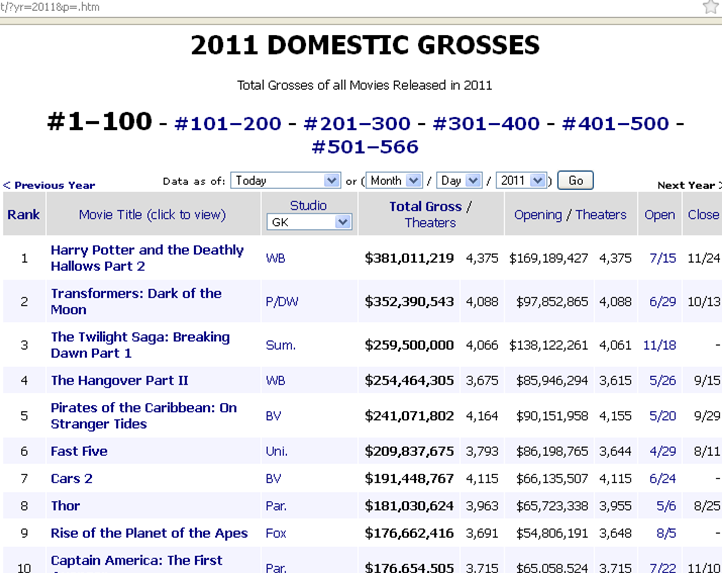The image size is (722, 573).
Task: Sort by Opening column header
Action: tap(538, 215)
